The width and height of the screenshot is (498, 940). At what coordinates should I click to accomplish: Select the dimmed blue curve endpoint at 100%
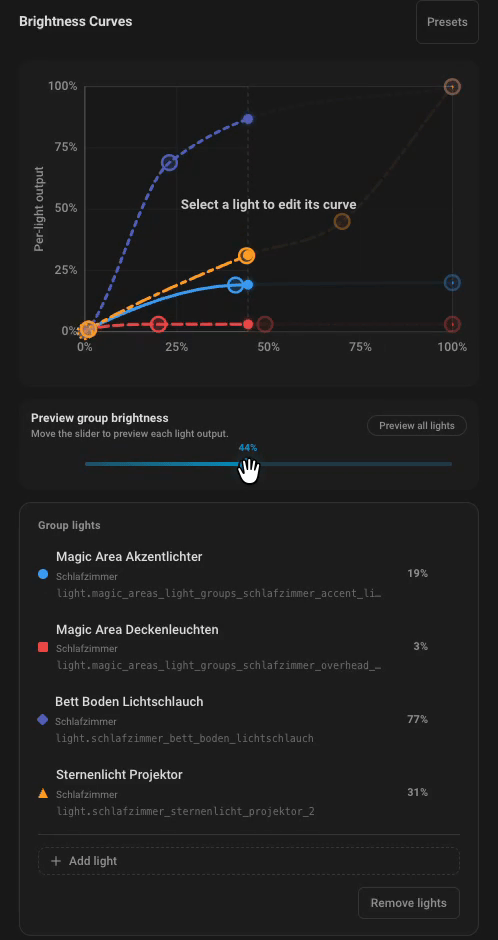452,282
